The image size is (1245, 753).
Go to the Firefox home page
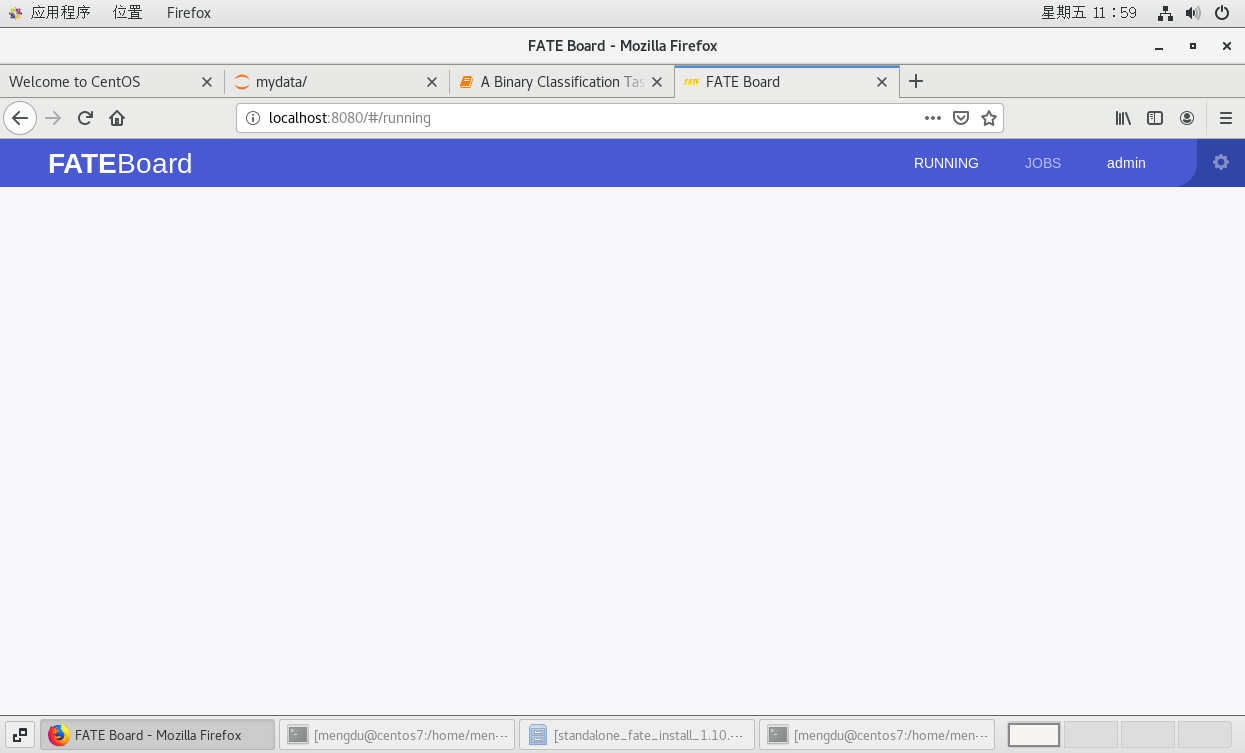pyautogui.click(x=117, y=118)
